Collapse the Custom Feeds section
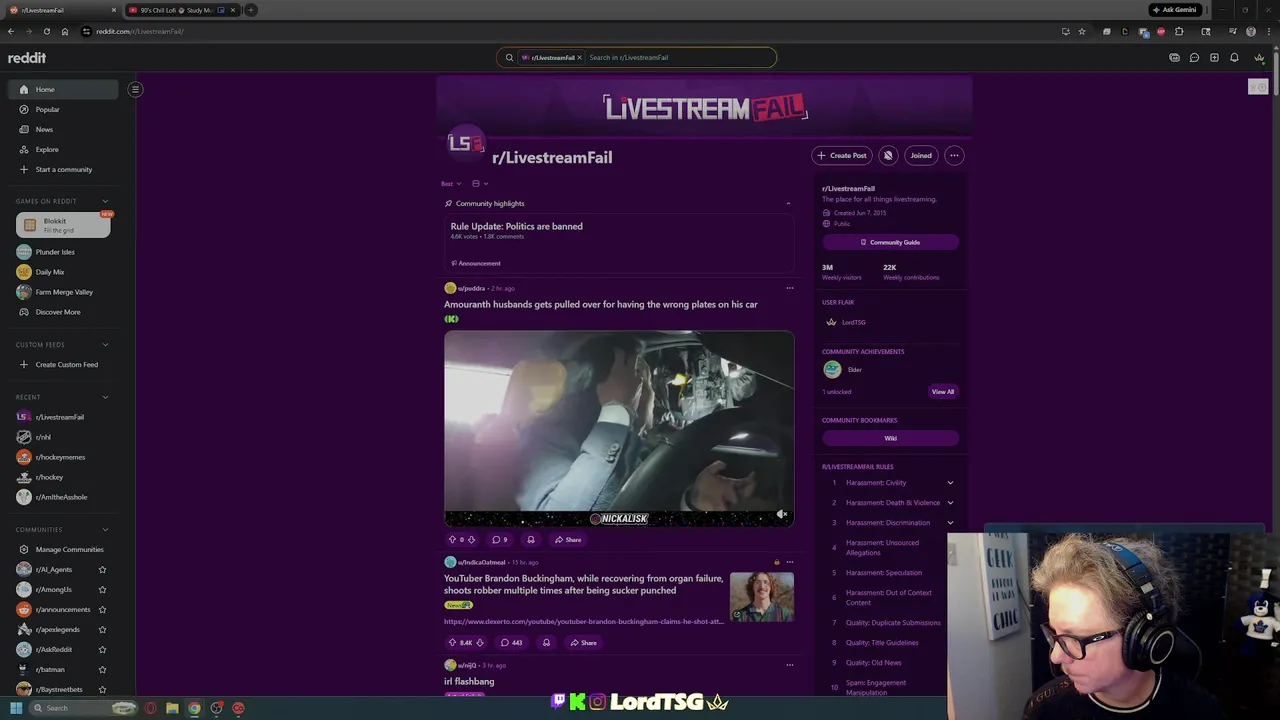Screen dimensions: 1280x720 105,345
